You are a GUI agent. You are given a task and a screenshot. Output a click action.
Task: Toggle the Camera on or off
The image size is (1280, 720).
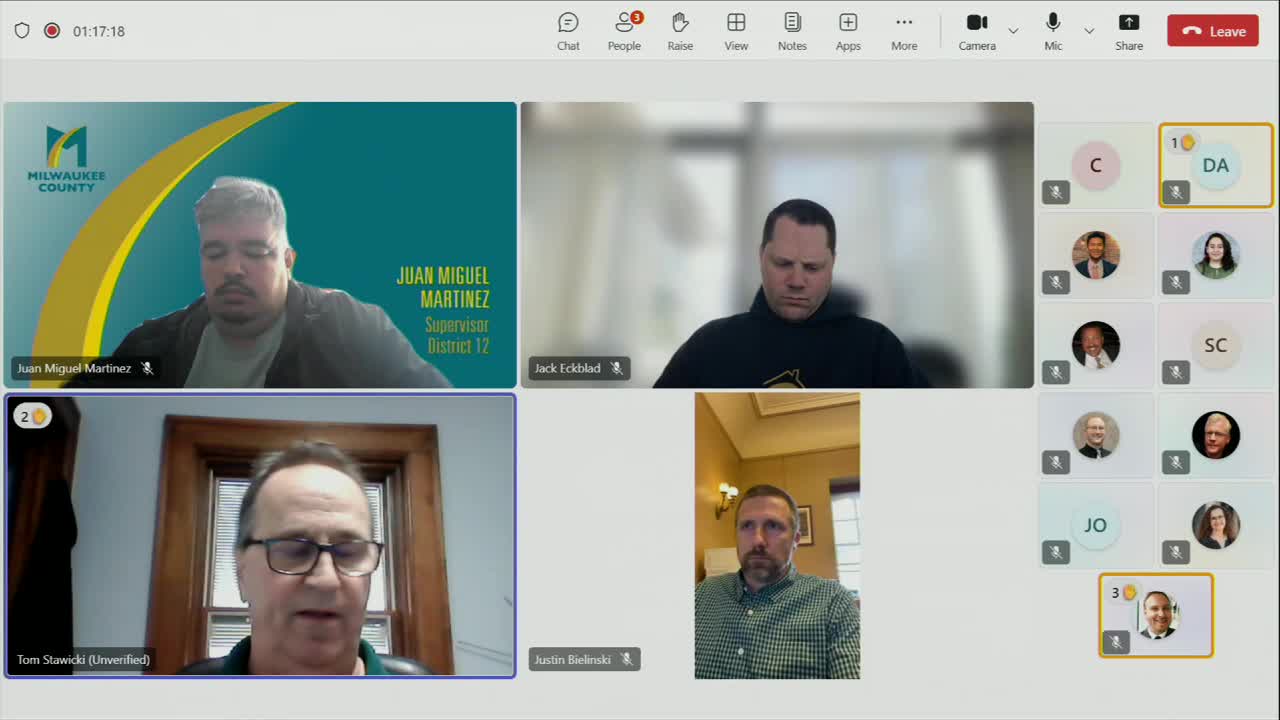(977, 32)
